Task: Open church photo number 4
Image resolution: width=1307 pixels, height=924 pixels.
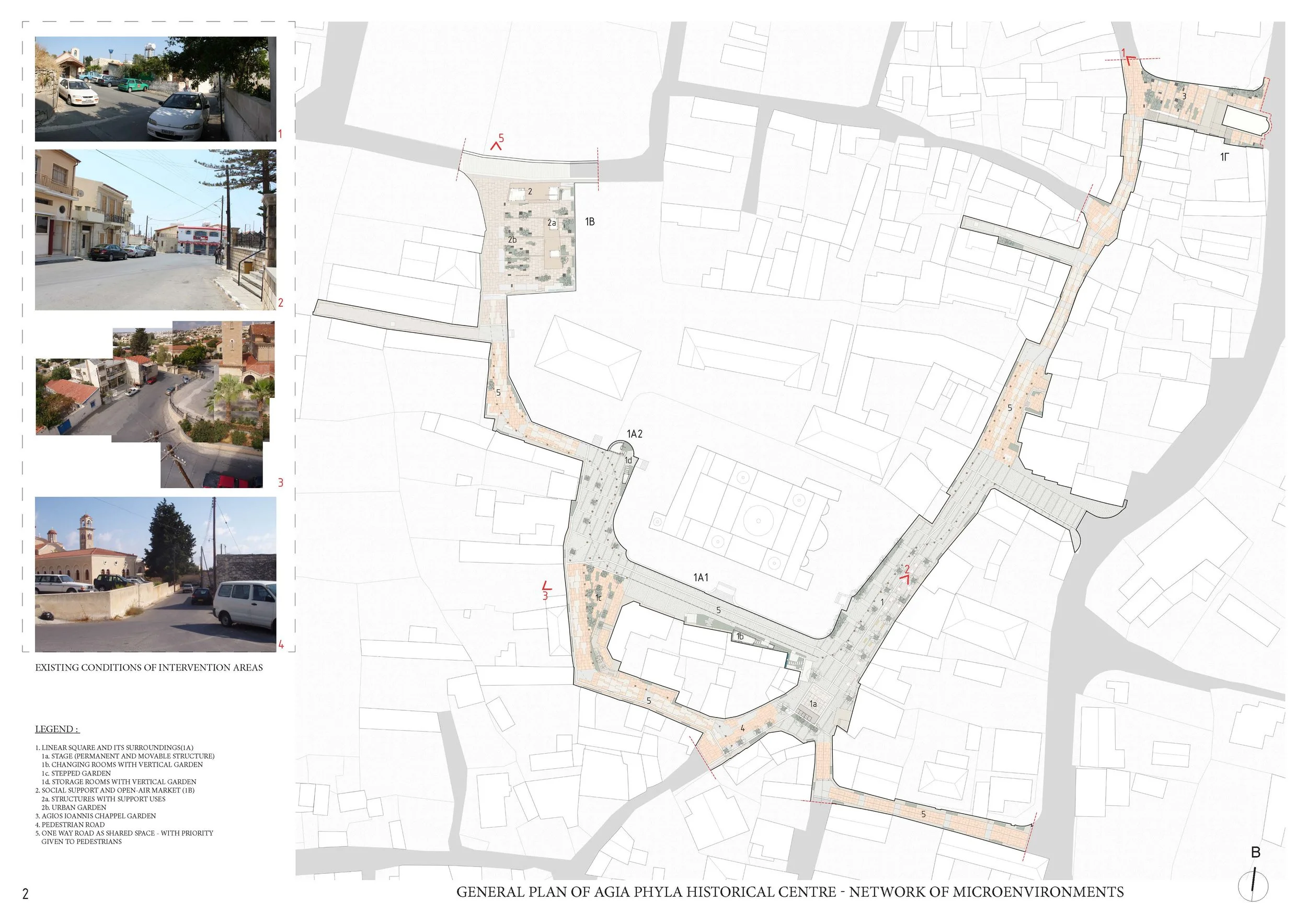Action: click(155, 574)
